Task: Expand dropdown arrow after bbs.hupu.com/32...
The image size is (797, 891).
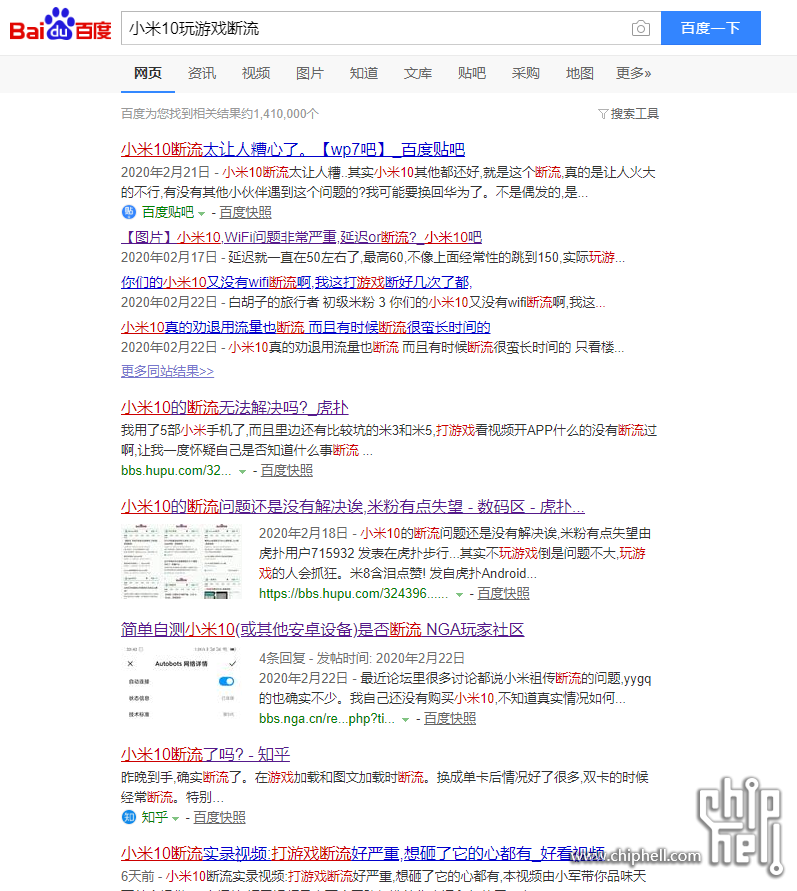Action: tap(243, 472)
